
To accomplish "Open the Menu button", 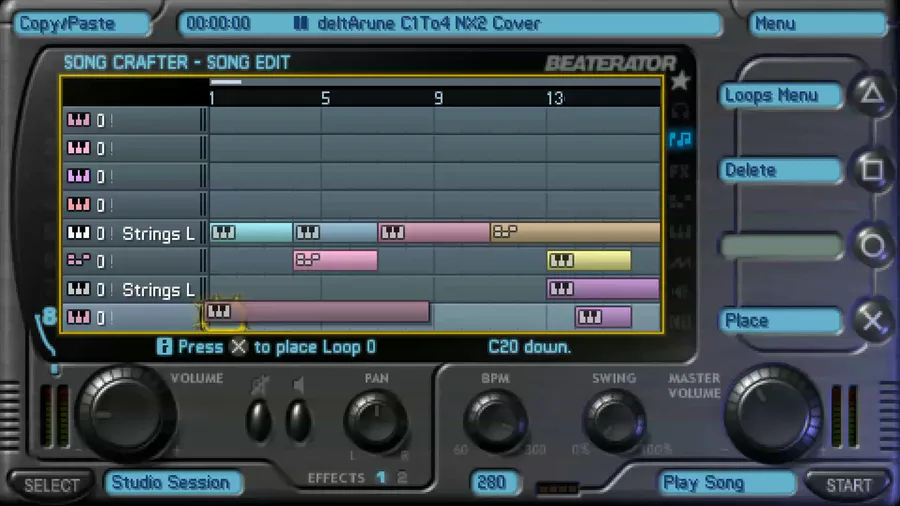I will pos(817,24).
